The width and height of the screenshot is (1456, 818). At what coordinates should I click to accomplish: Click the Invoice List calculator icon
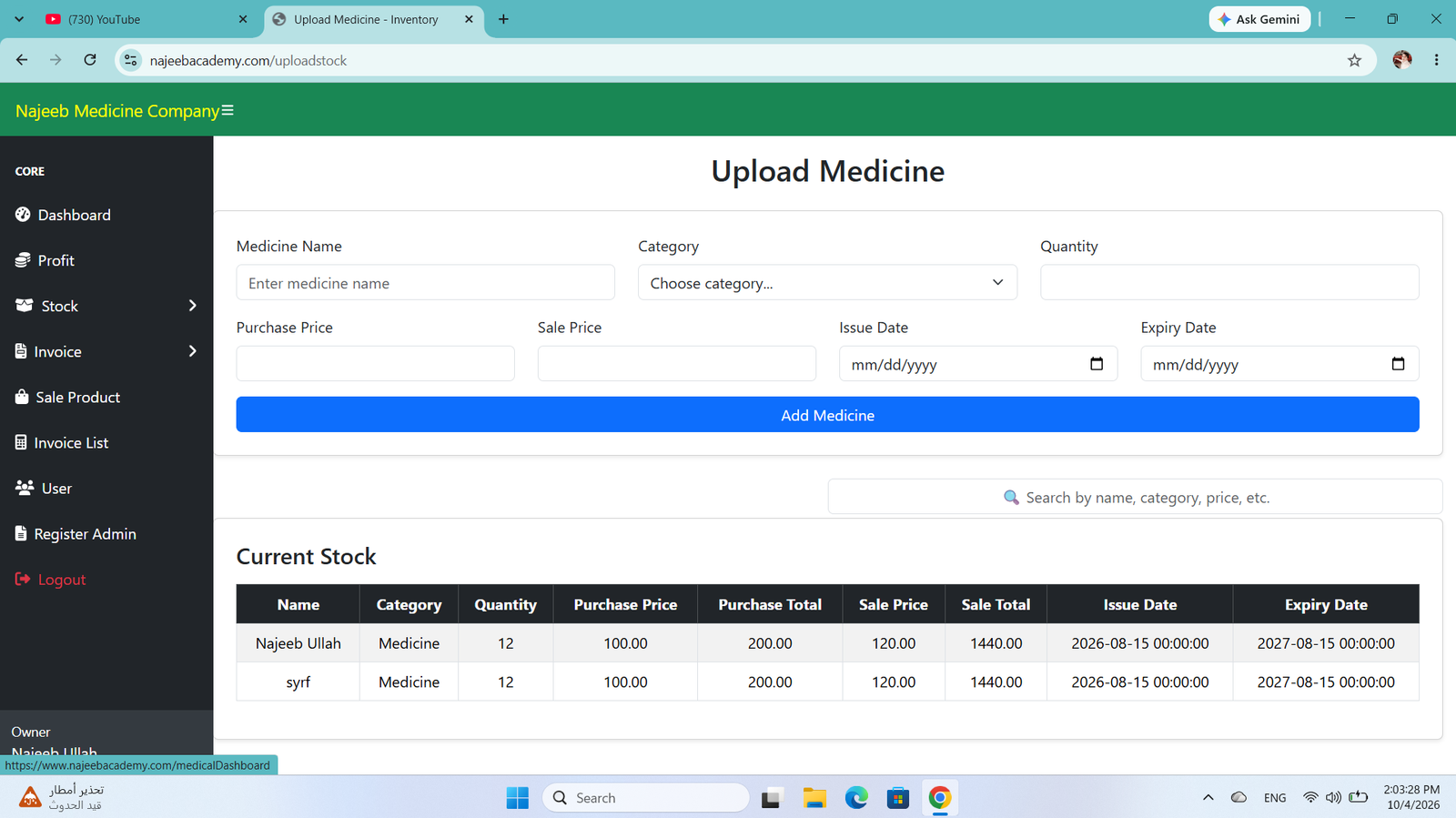(21, 442)
